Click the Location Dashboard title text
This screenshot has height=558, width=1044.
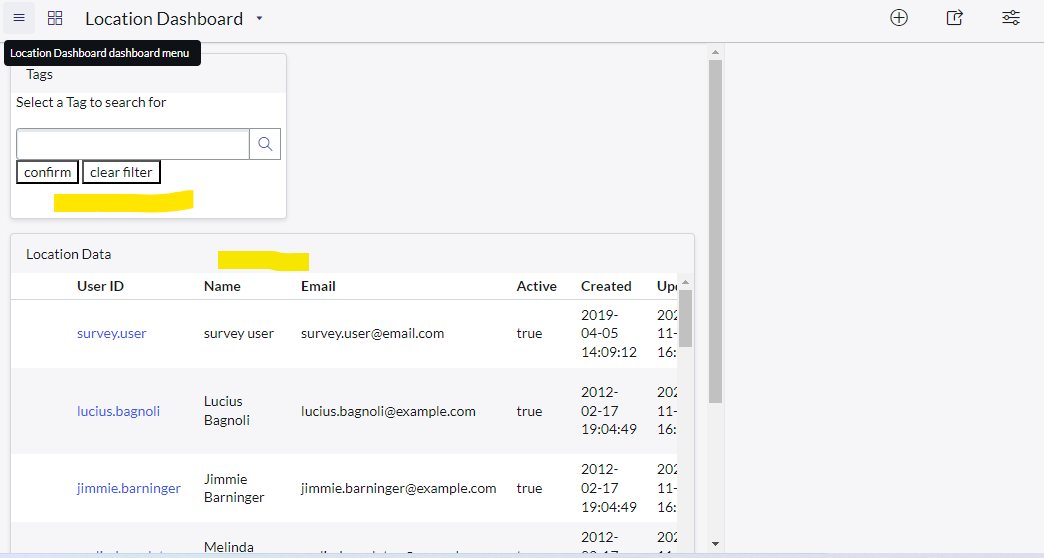coord(164,19)
